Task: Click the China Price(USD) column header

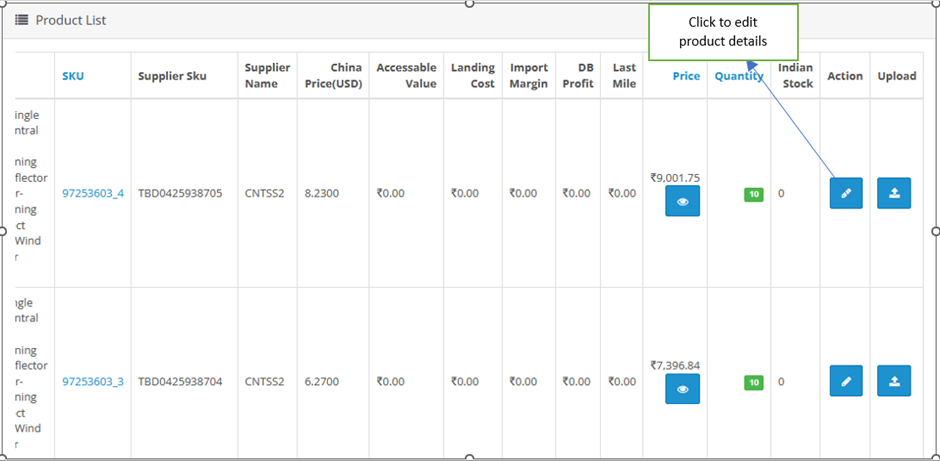Action: [x=334, y=76]
